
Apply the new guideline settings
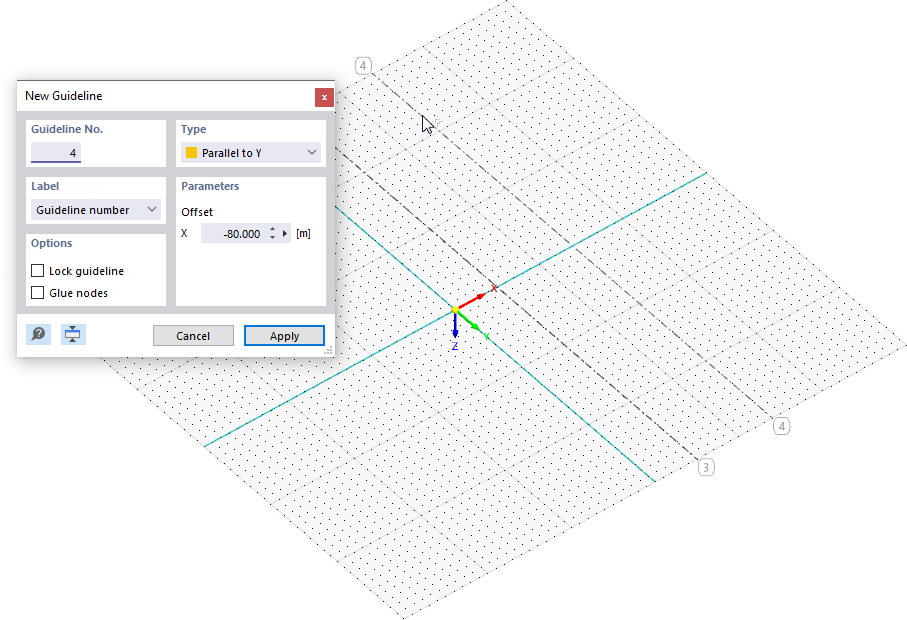(x=284, y=335)
